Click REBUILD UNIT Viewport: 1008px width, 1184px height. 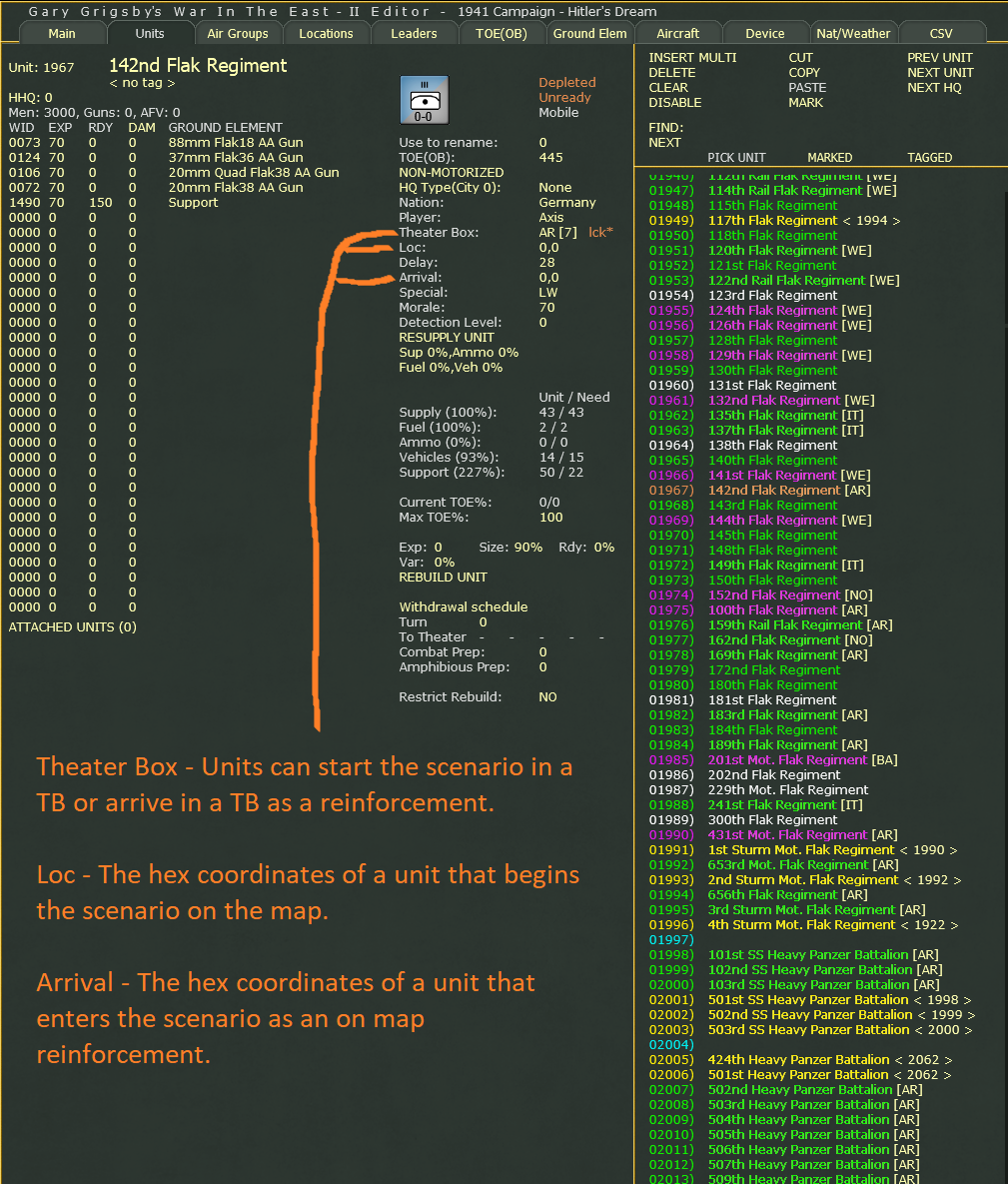click(443, 577)
